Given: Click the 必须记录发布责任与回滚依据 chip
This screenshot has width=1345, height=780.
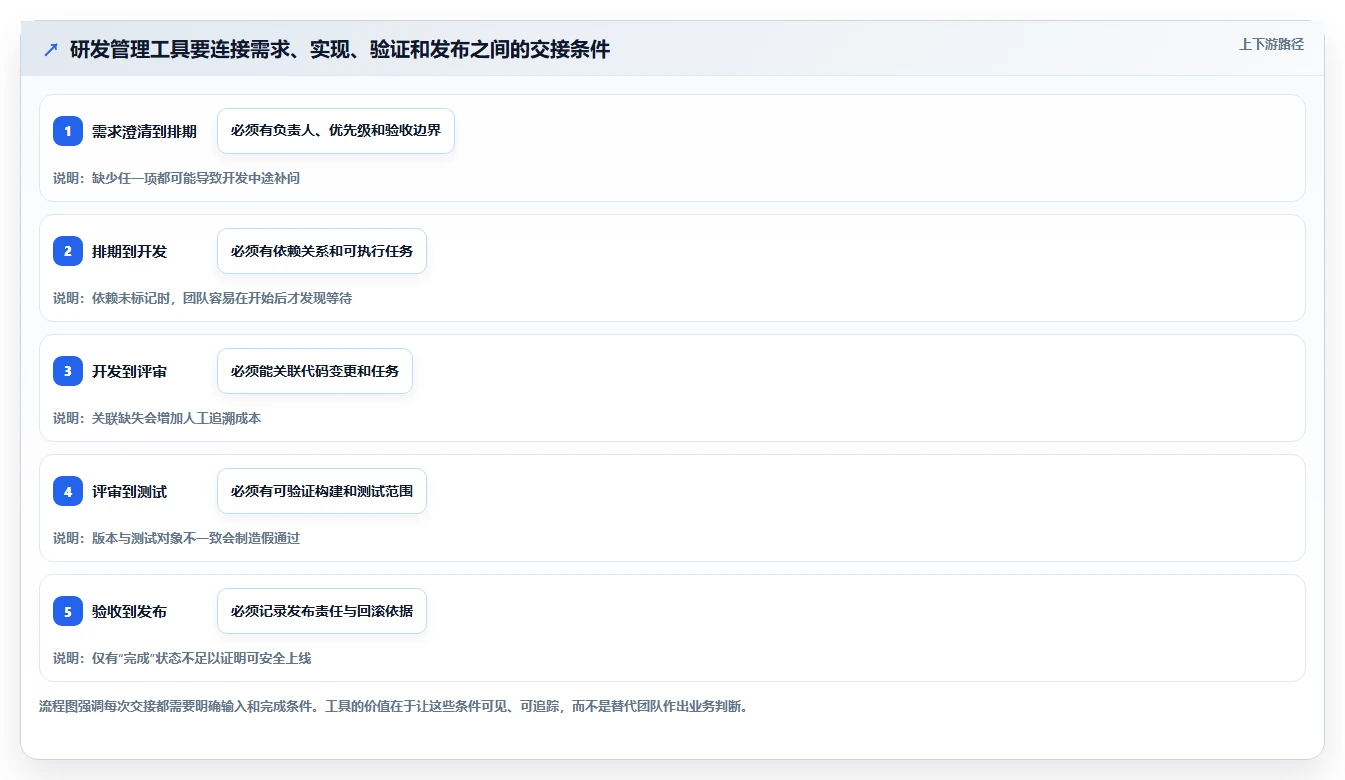Looking at the screenshot, I should pyautogui.click(x=322, y=611).
